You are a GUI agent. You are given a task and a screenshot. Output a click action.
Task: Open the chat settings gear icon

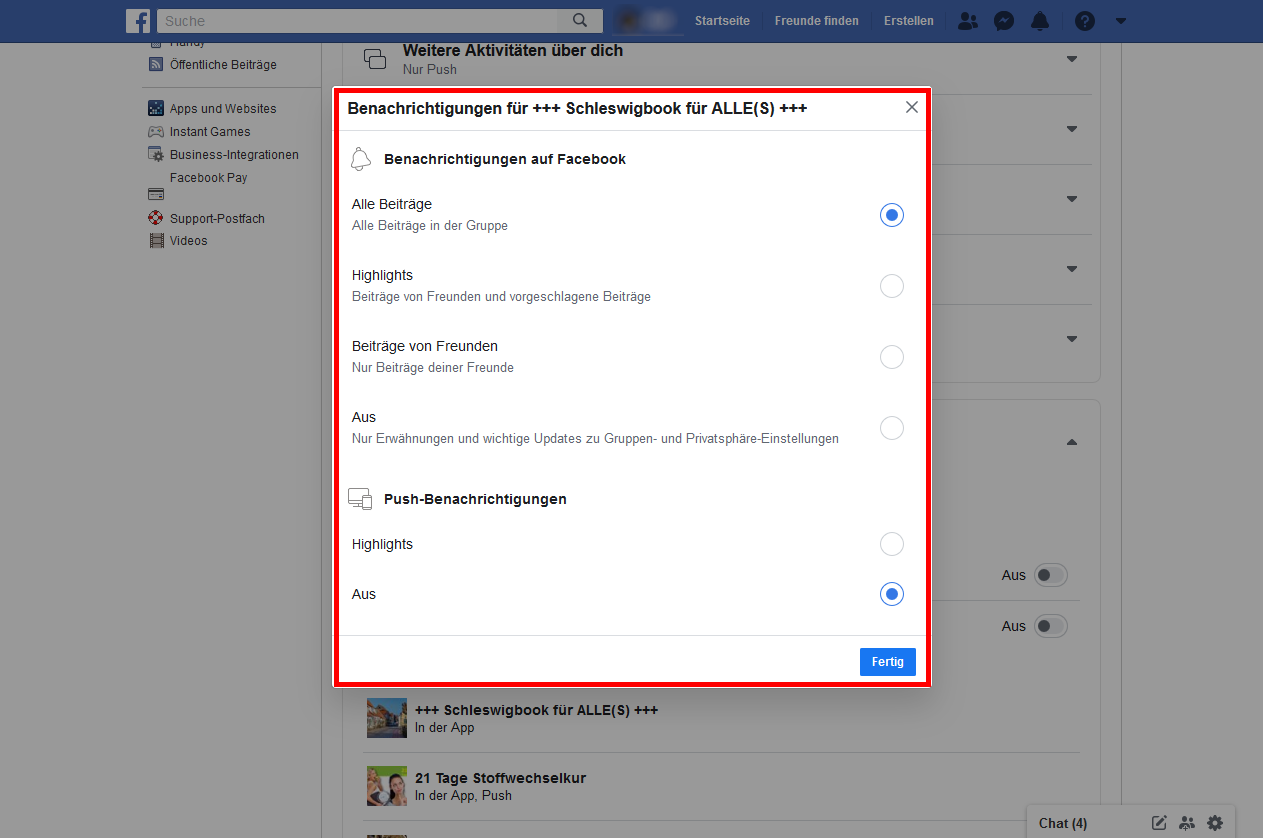1215,822
